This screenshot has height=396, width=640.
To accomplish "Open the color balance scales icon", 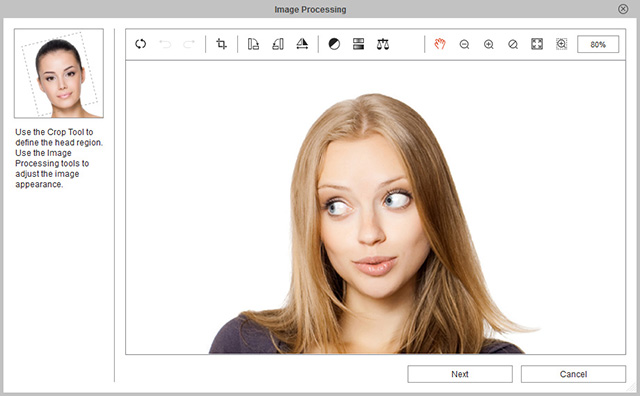I will point(383,44).
